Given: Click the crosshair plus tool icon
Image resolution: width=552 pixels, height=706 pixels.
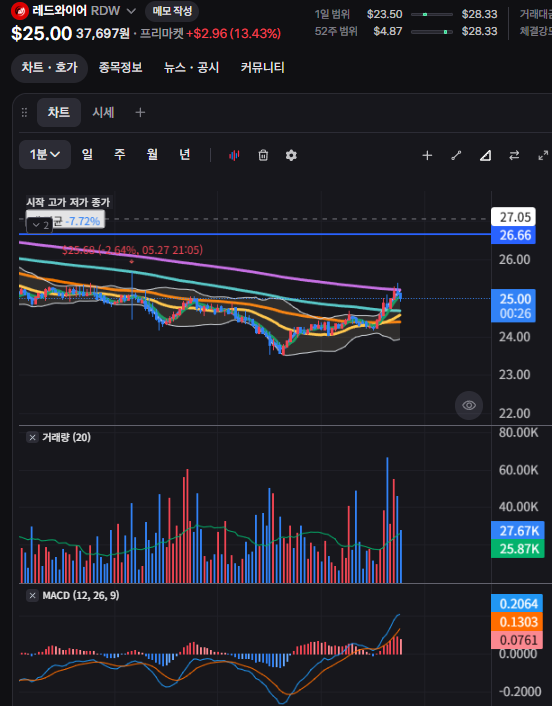Looking at the screenshot, I should [427, 155].
